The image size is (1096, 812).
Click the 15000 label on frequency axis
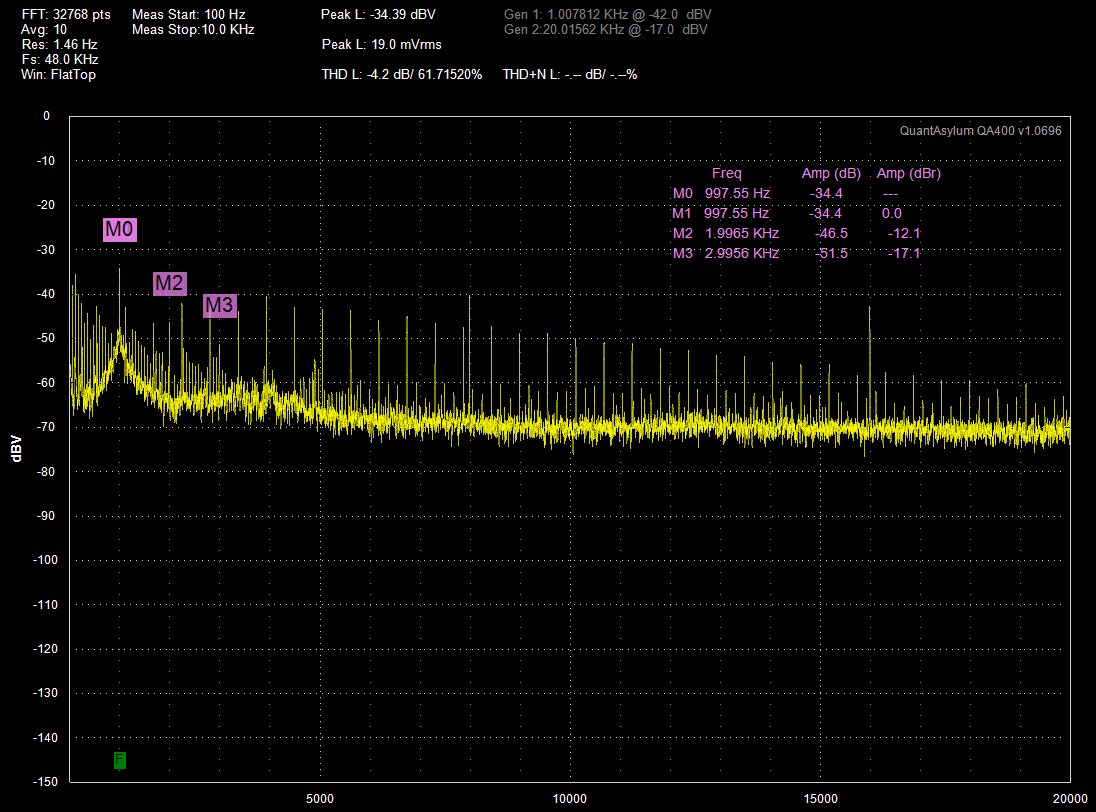pyautogui.click(x=820, y=799)
